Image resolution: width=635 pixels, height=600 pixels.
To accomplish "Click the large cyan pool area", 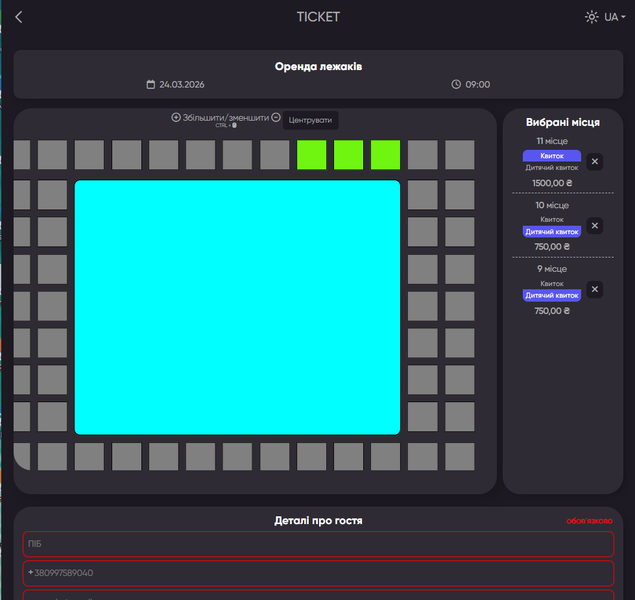I will [237, 307].
